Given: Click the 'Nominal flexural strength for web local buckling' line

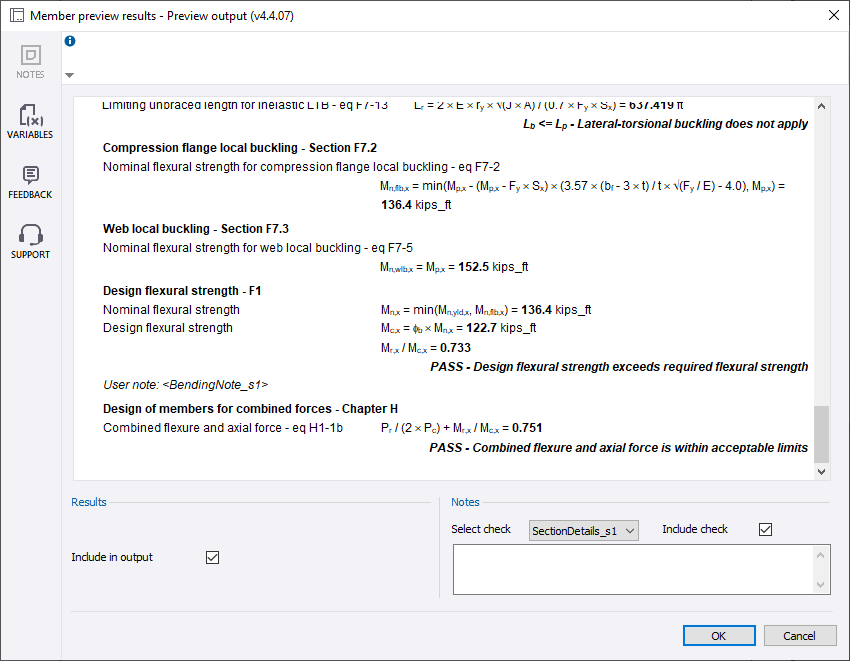Looking at the screenshot, I should [258, 248].
